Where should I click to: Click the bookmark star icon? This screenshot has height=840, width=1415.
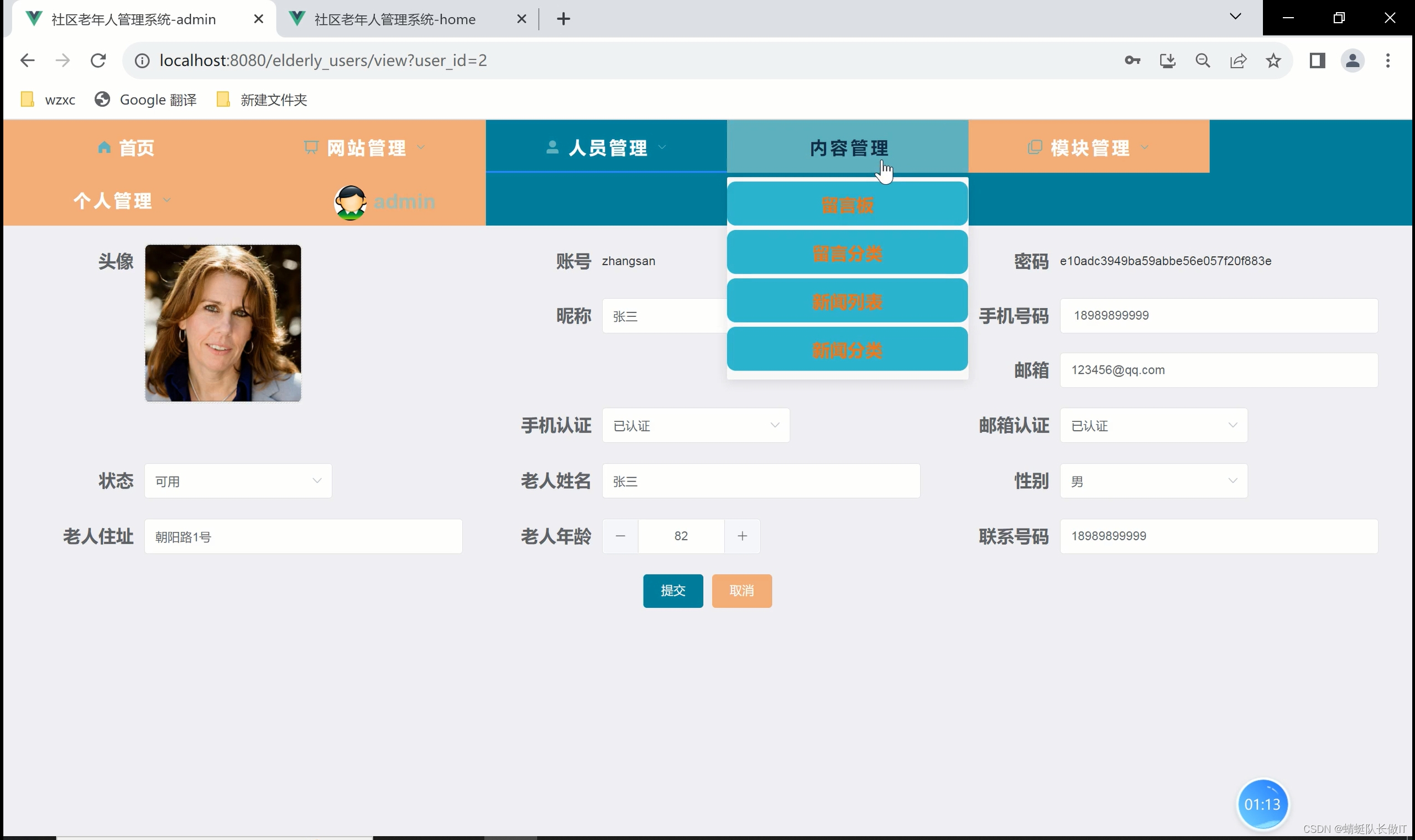click(1273, 61)
